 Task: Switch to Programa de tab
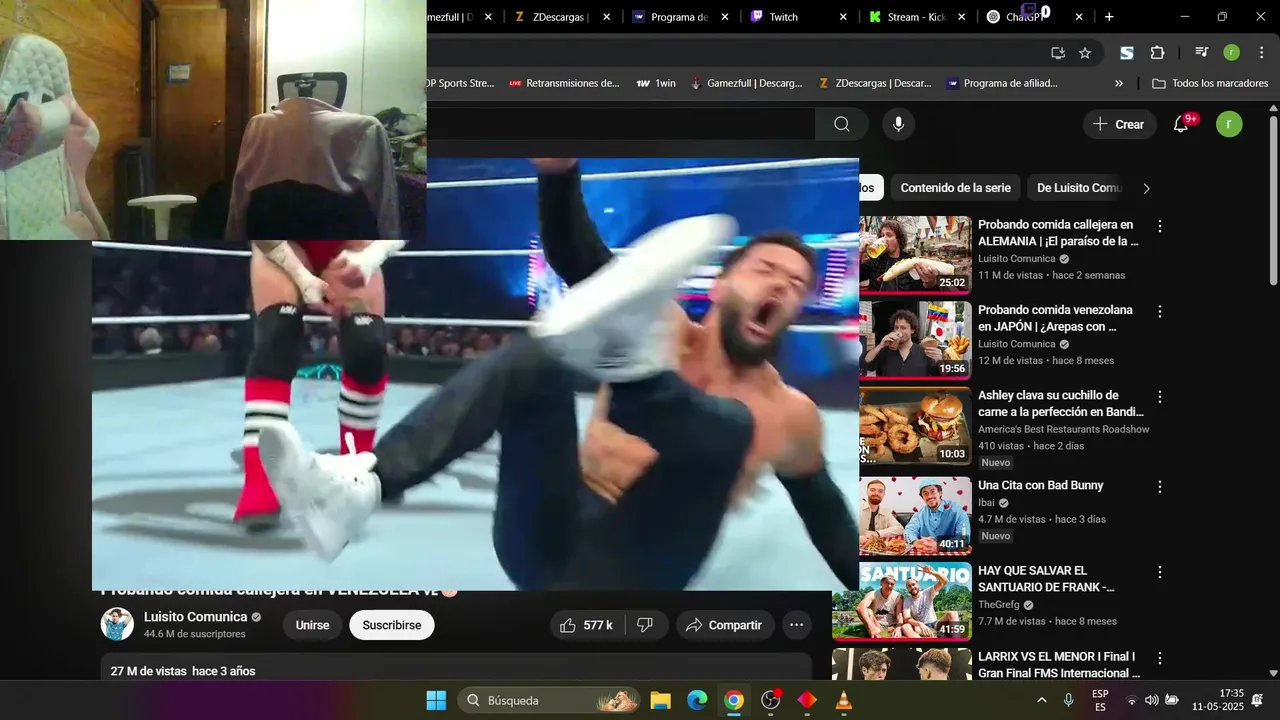678,17
